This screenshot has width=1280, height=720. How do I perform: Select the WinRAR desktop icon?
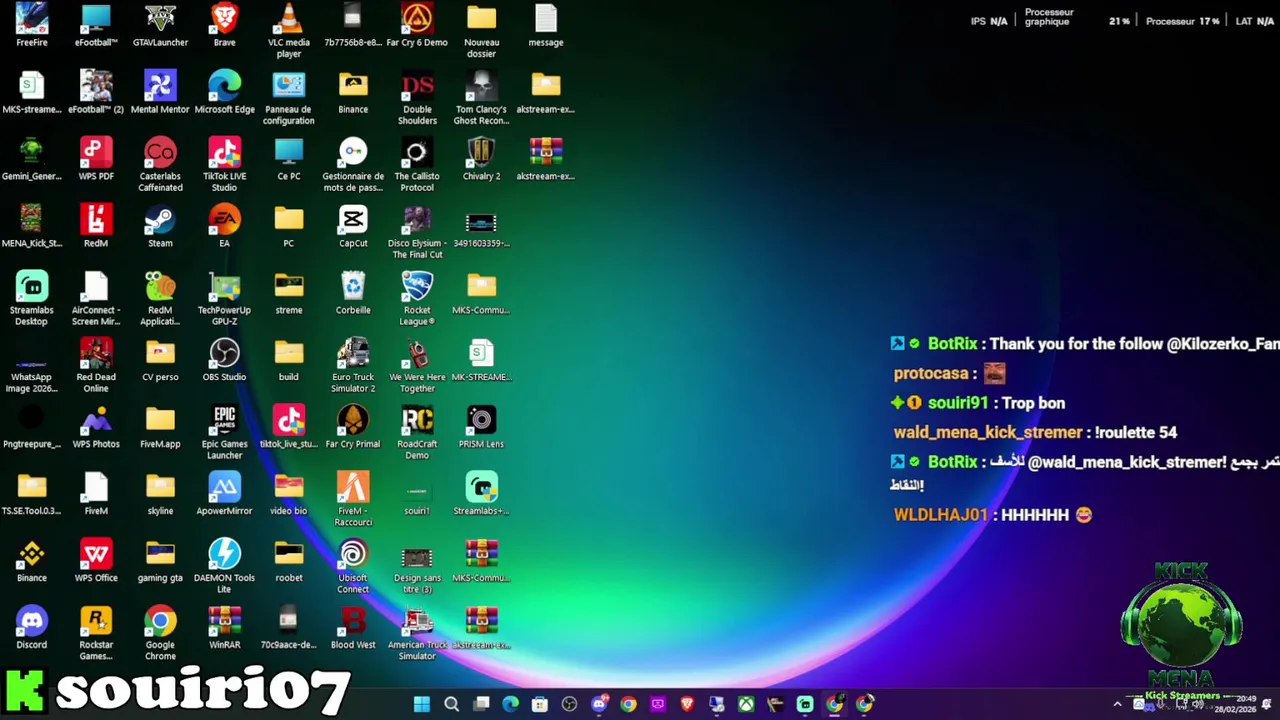click(224, 629)
